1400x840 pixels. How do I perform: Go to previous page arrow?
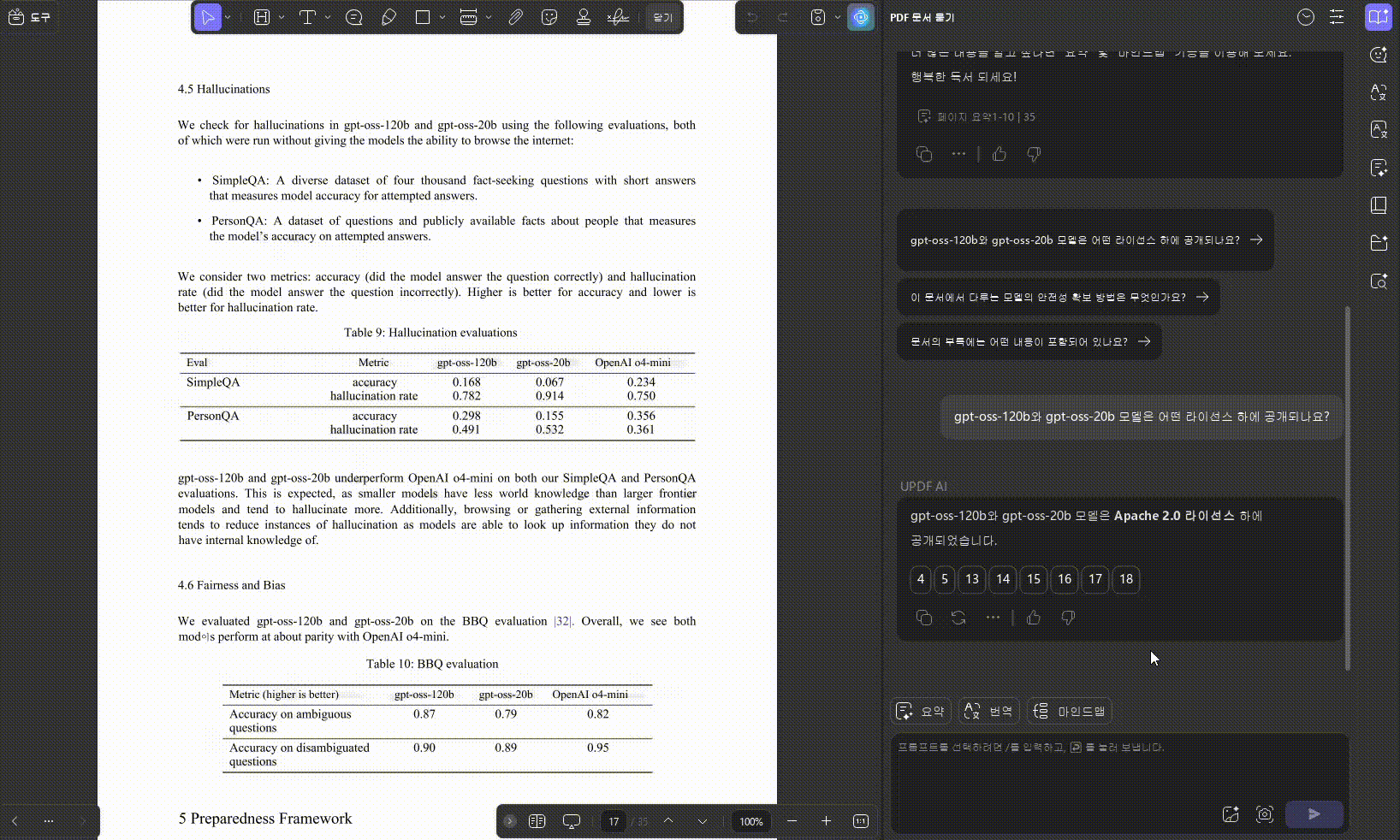668,821
